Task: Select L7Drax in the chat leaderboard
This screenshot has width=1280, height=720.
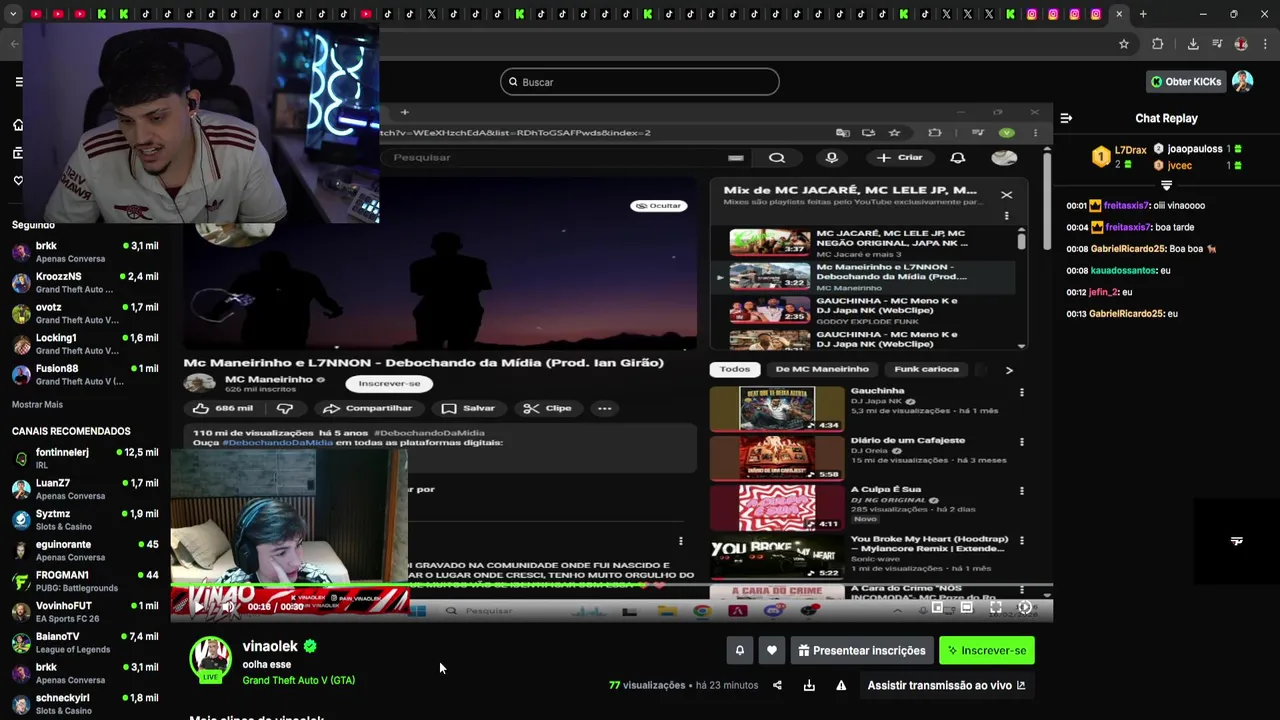Action: coord(1130,151)
